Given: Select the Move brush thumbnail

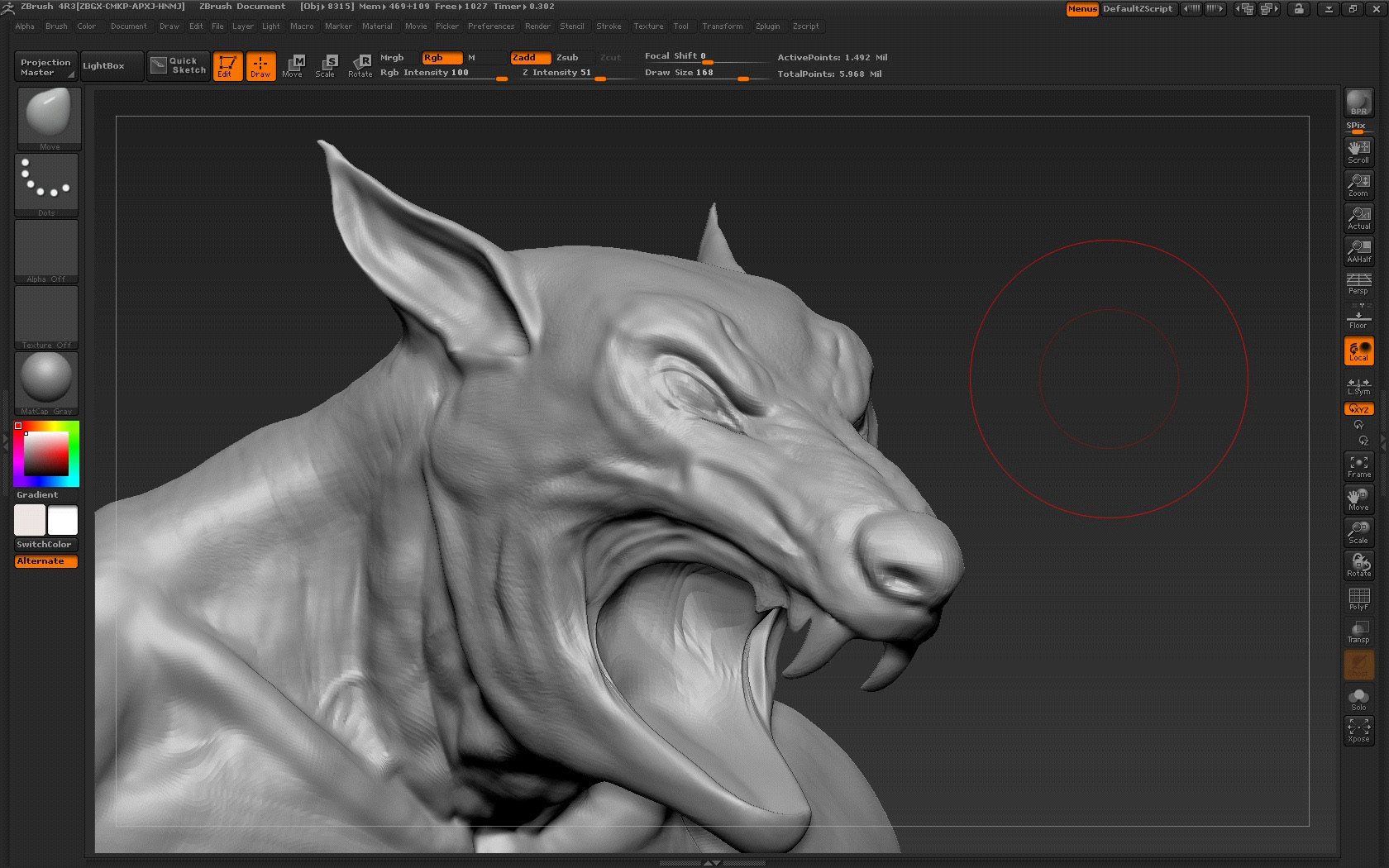Looking at the screenshot, I should point(45,116).
